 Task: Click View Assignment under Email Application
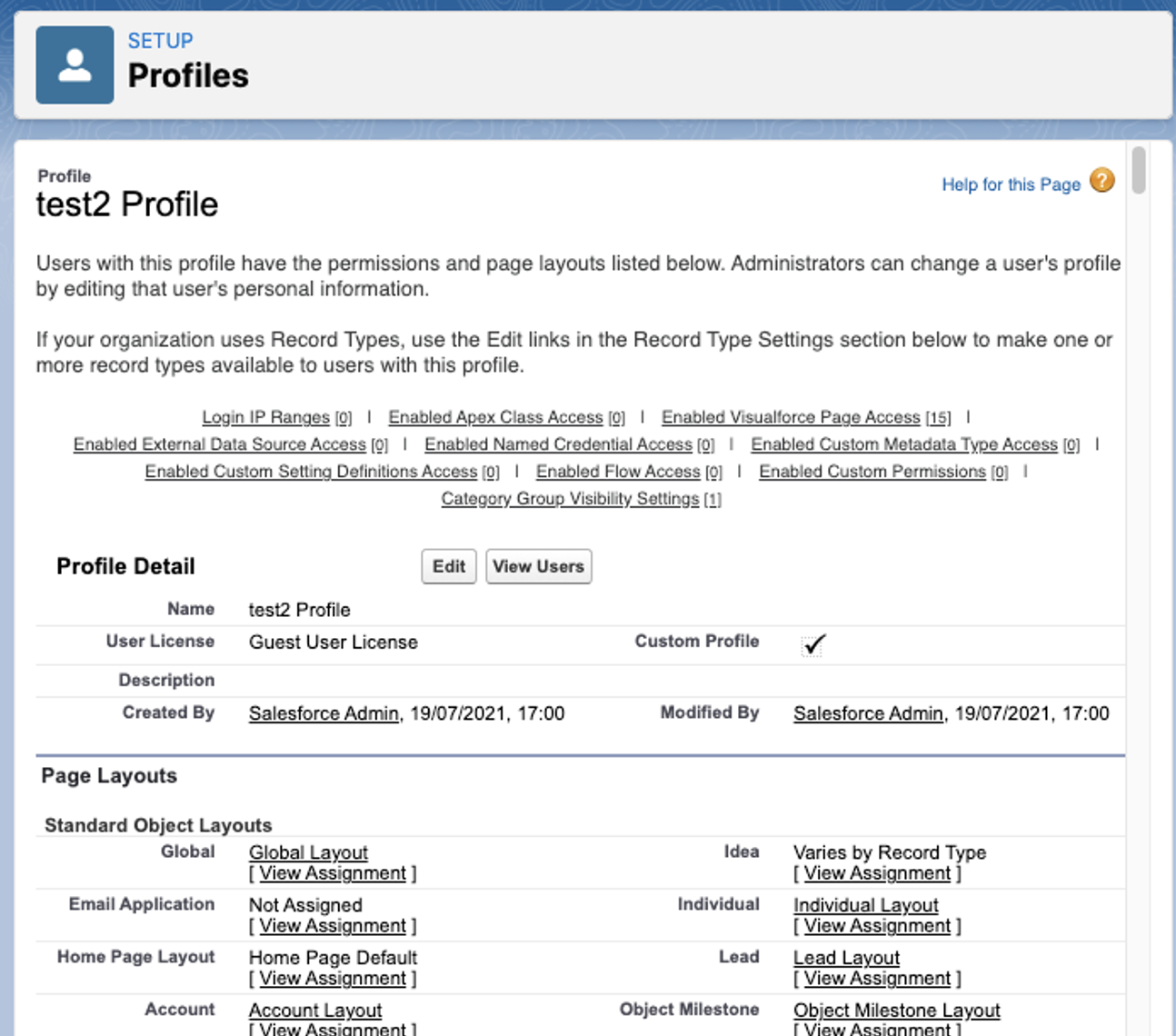coord(333,926)
